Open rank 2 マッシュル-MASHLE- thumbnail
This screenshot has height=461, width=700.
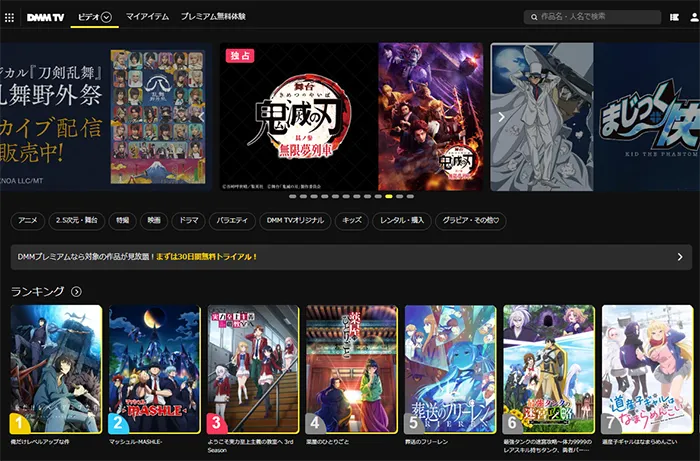tap(154, 368)
